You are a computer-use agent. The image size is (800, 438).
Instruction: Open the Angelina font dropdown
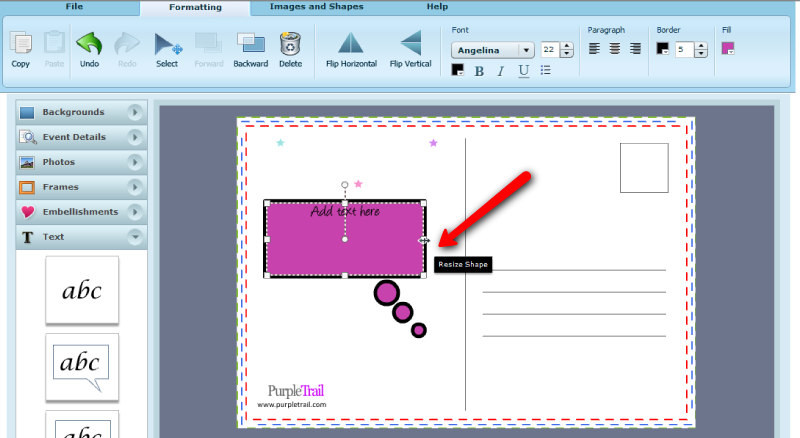(492, 50)
